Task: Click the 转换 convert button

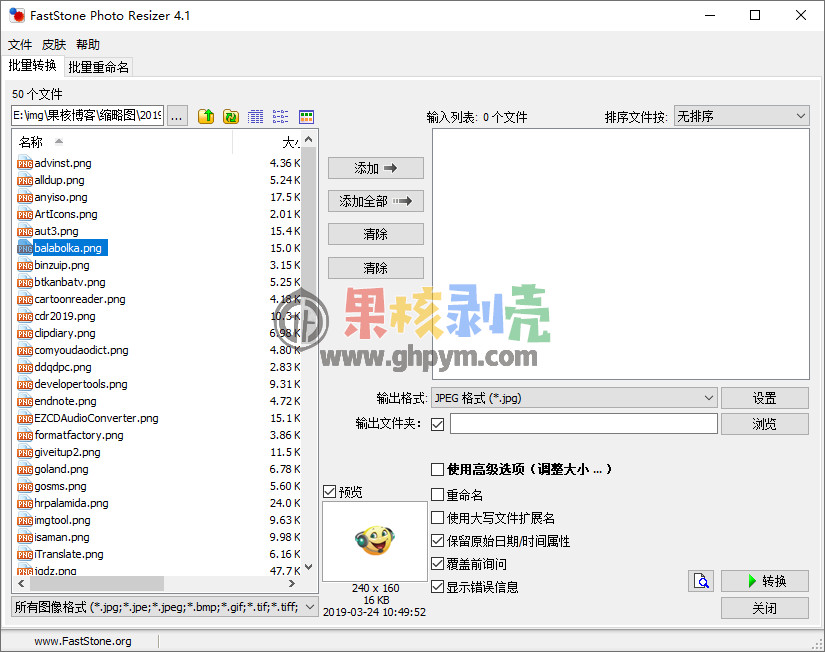Action: click(764, 581)
